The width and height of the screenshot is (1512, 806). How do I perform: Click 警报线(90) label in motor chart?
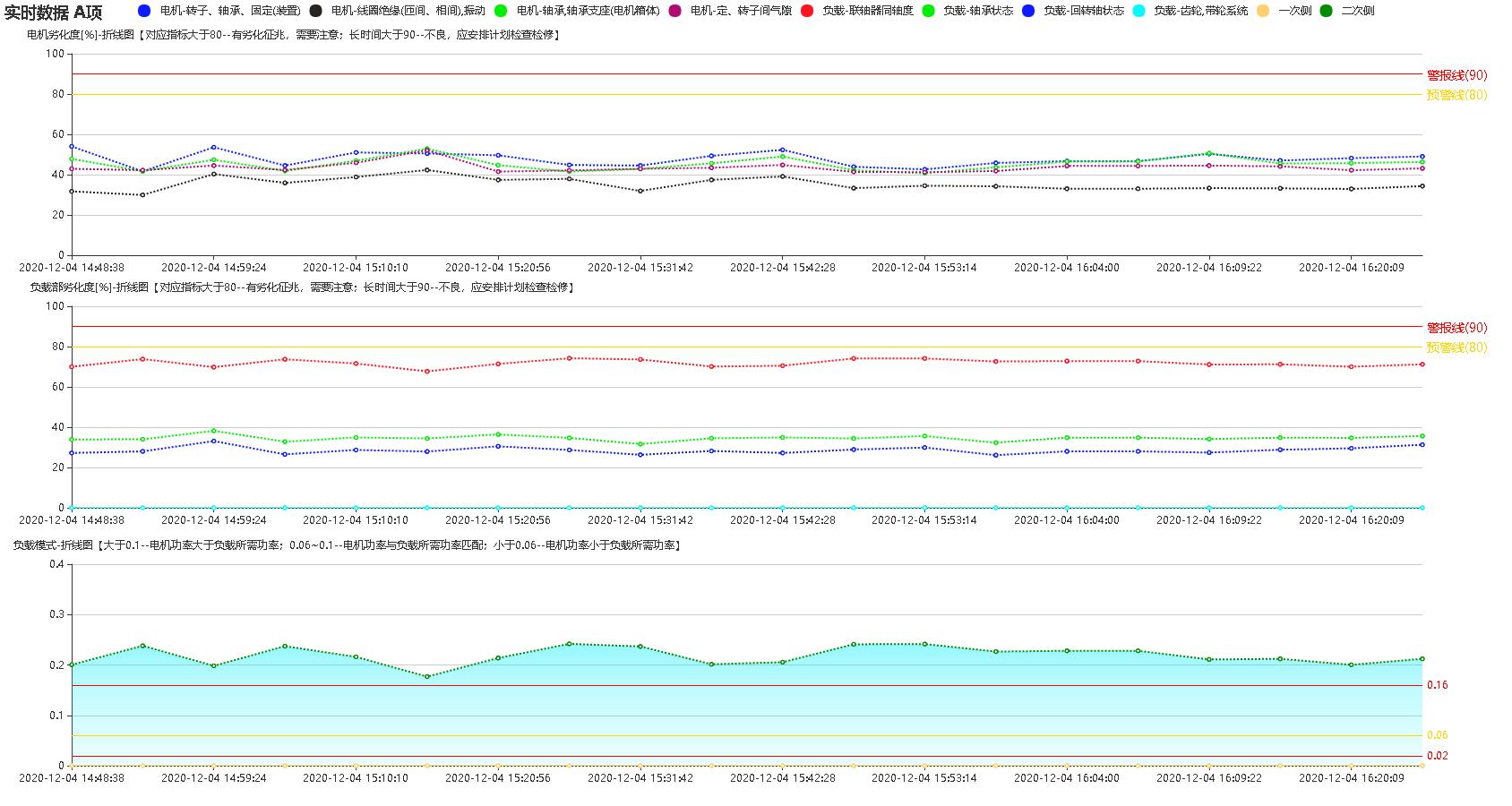coord(1456,75)
